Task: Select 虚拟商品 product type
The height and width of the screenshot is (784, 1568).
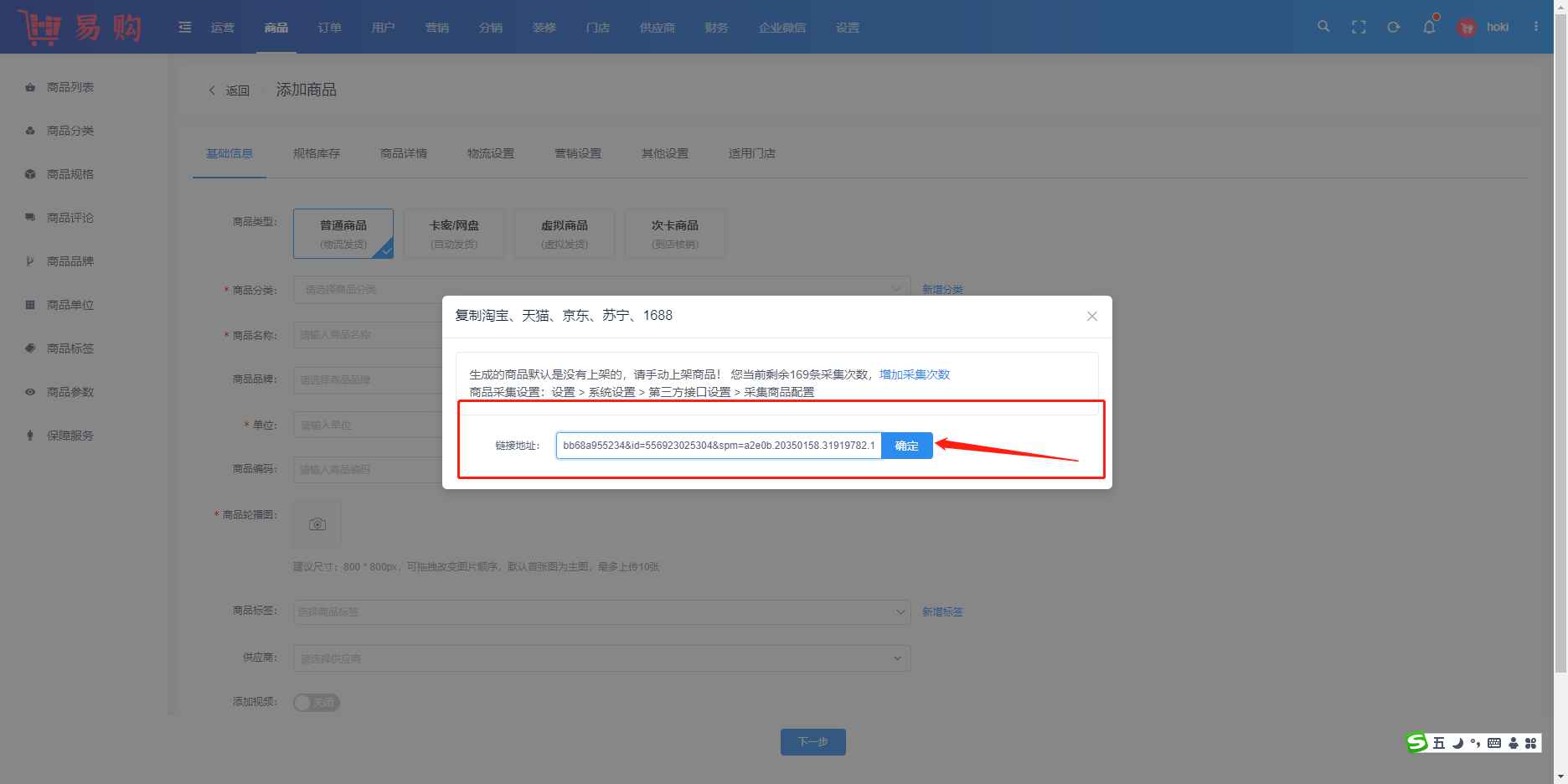Action: (x=565, y=234)
